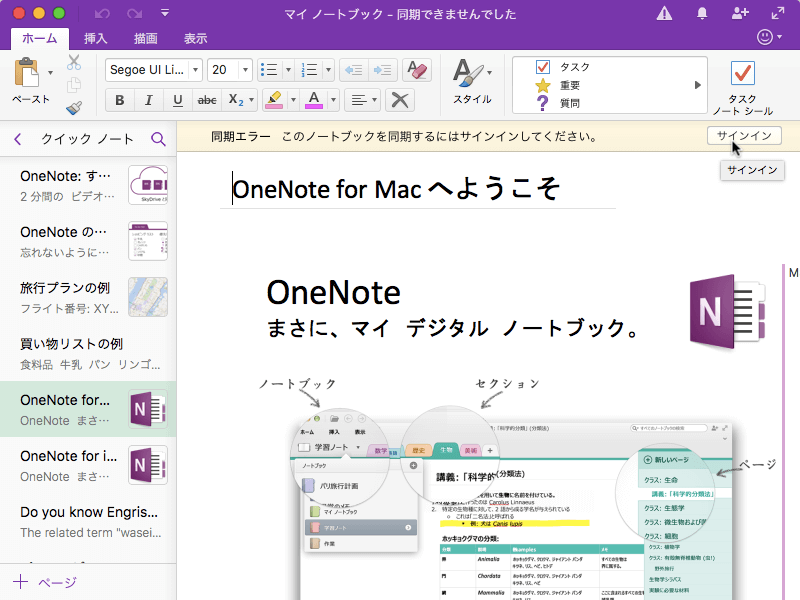Expand the font color arrow
The height and width of the screenshot is (600, 800).
point(333,100)
